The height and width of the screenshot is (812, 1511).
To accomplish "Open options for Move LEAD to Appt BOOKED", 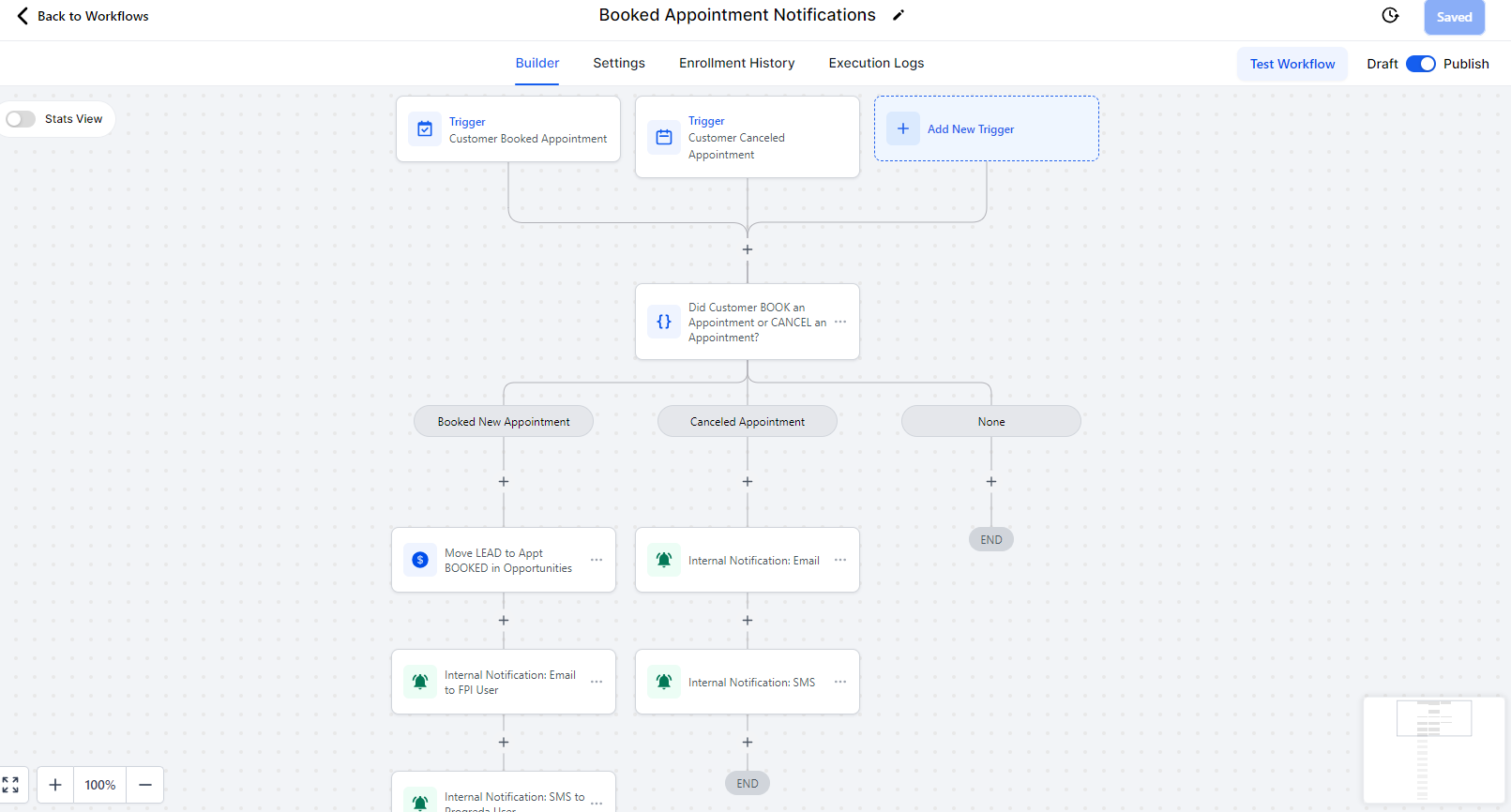I will 597,560.
